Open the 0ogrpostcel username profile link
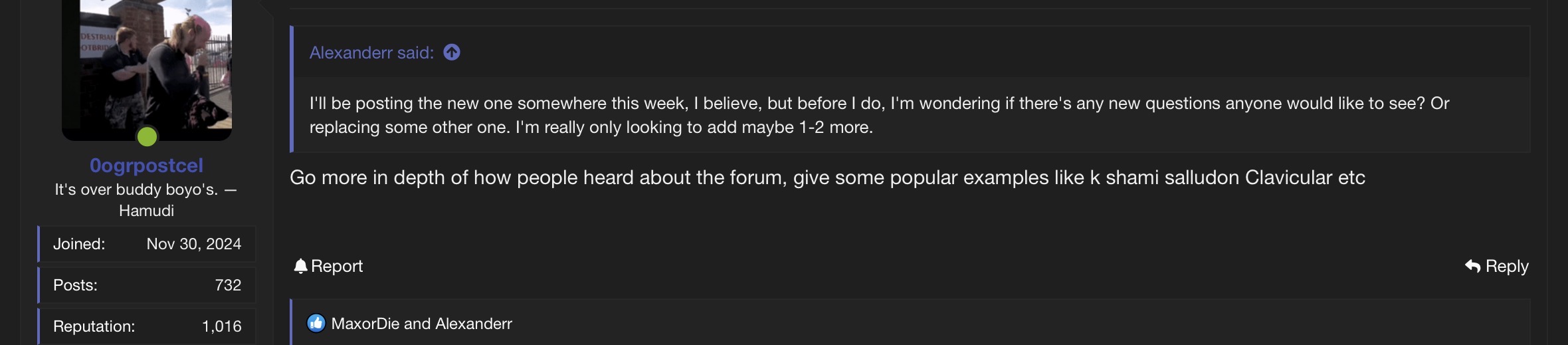1568x345 pixels. pos(147,166)
